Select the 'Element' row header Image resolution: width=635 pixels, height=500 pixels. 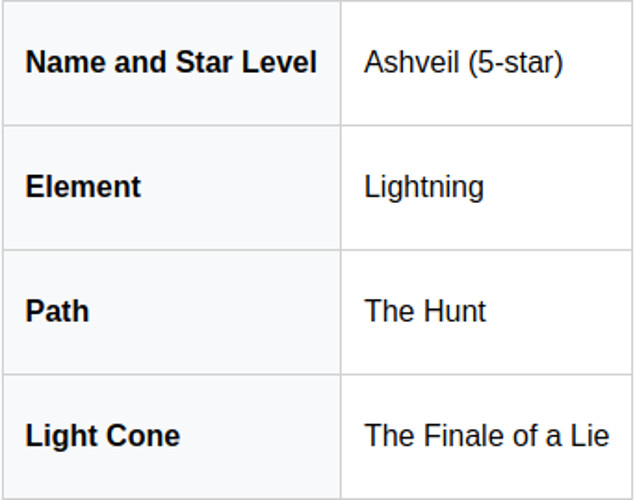tap(83, 187)
